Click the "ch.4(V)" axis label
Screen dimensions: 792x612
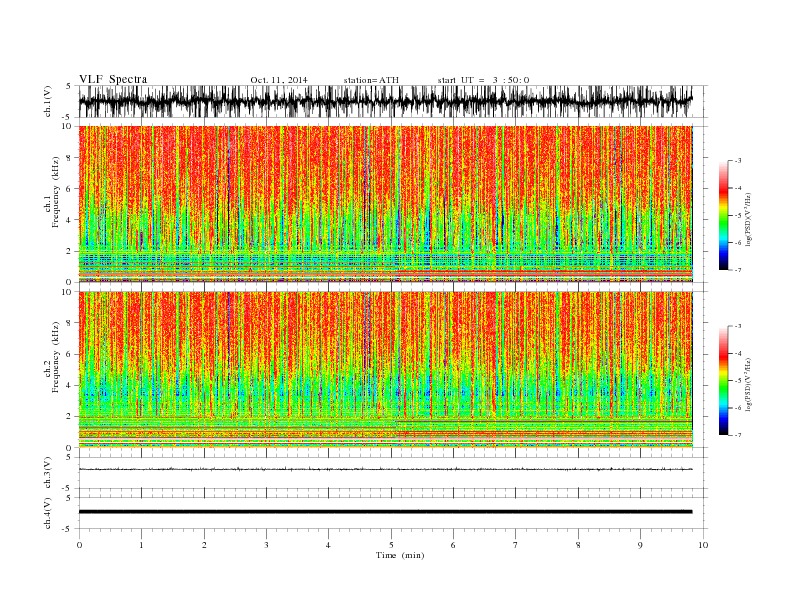[48, 513]
